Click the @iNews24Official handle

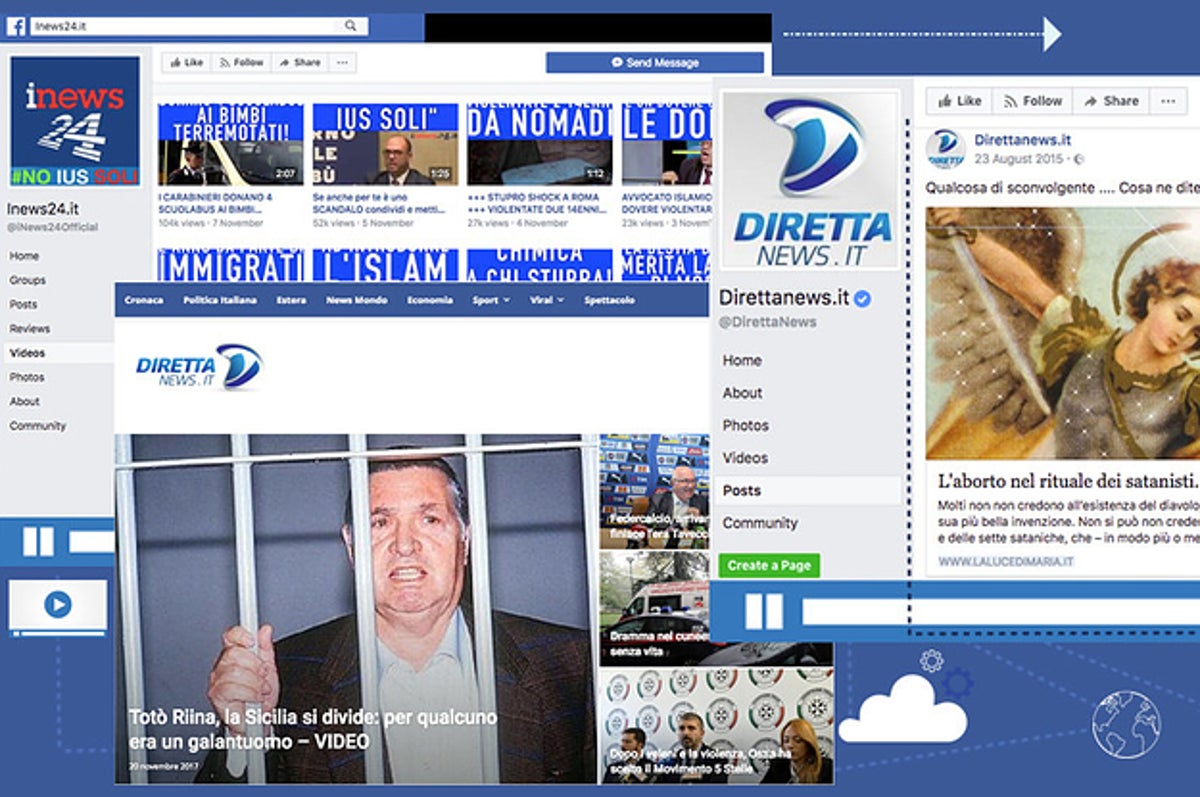53,227
